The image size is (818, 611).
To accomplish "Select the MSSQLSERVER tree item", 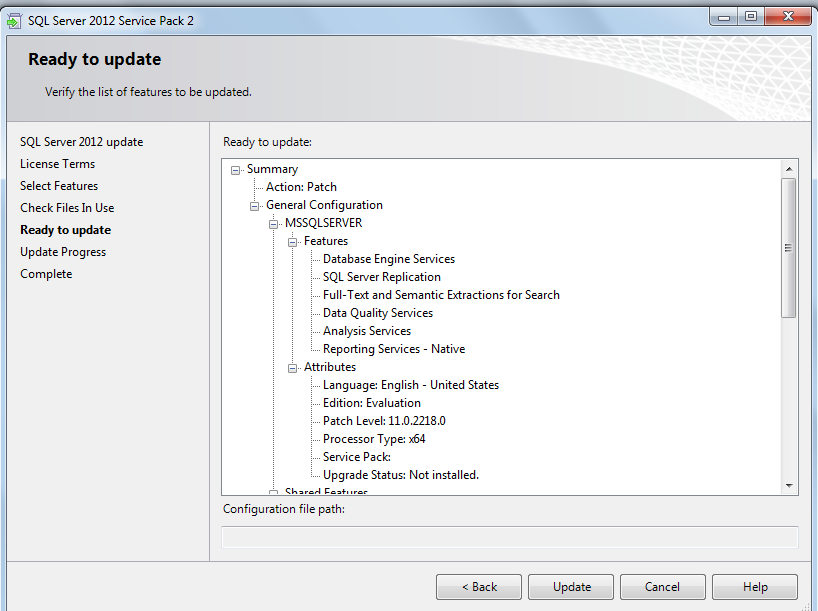I will (x=323, y=223).
